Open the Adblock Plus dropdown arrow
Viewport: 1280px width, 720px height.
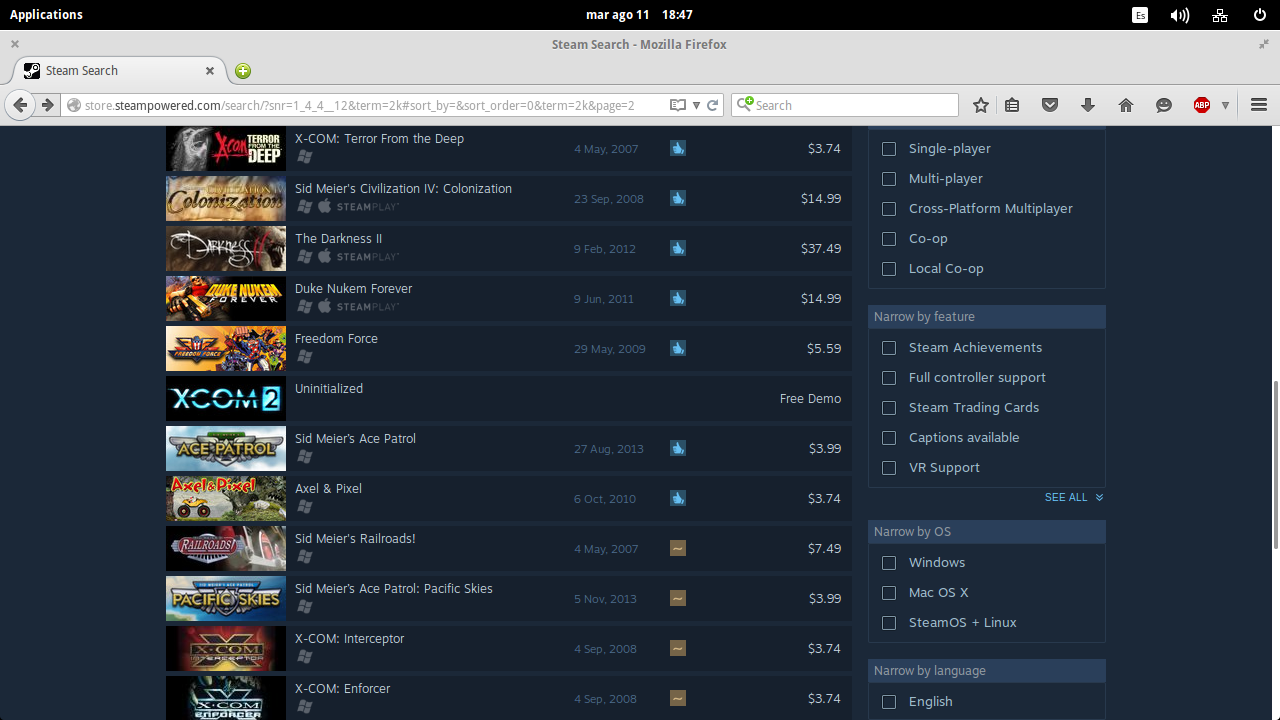coord(1225,105)
